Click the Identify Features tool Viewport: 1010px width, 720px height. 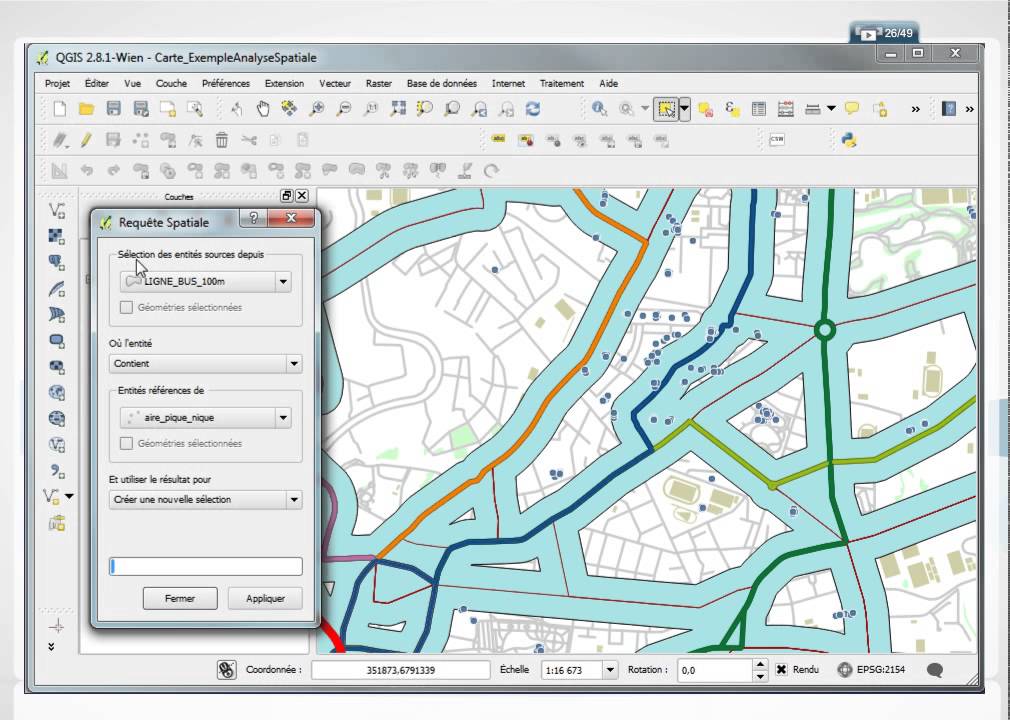coord(600,109)
